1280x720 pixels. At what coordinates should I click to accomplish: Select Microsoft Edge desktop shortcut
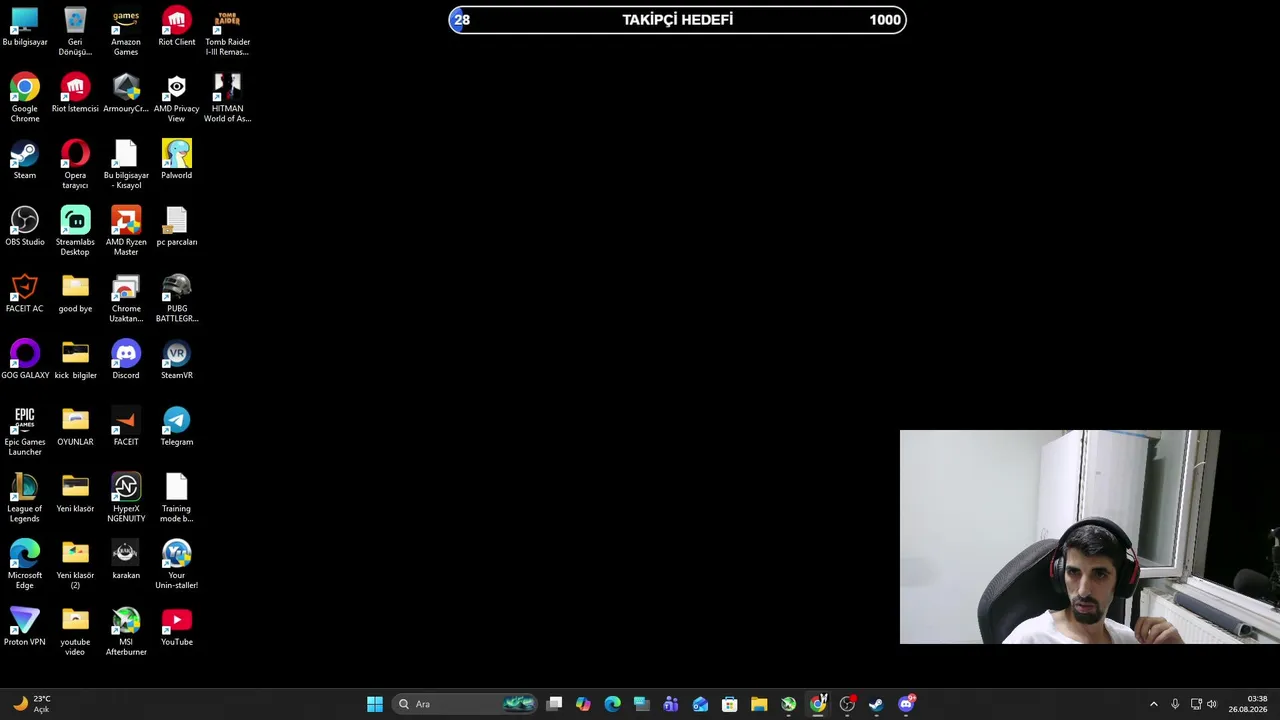pyautogui.click(x=25, y=565)
